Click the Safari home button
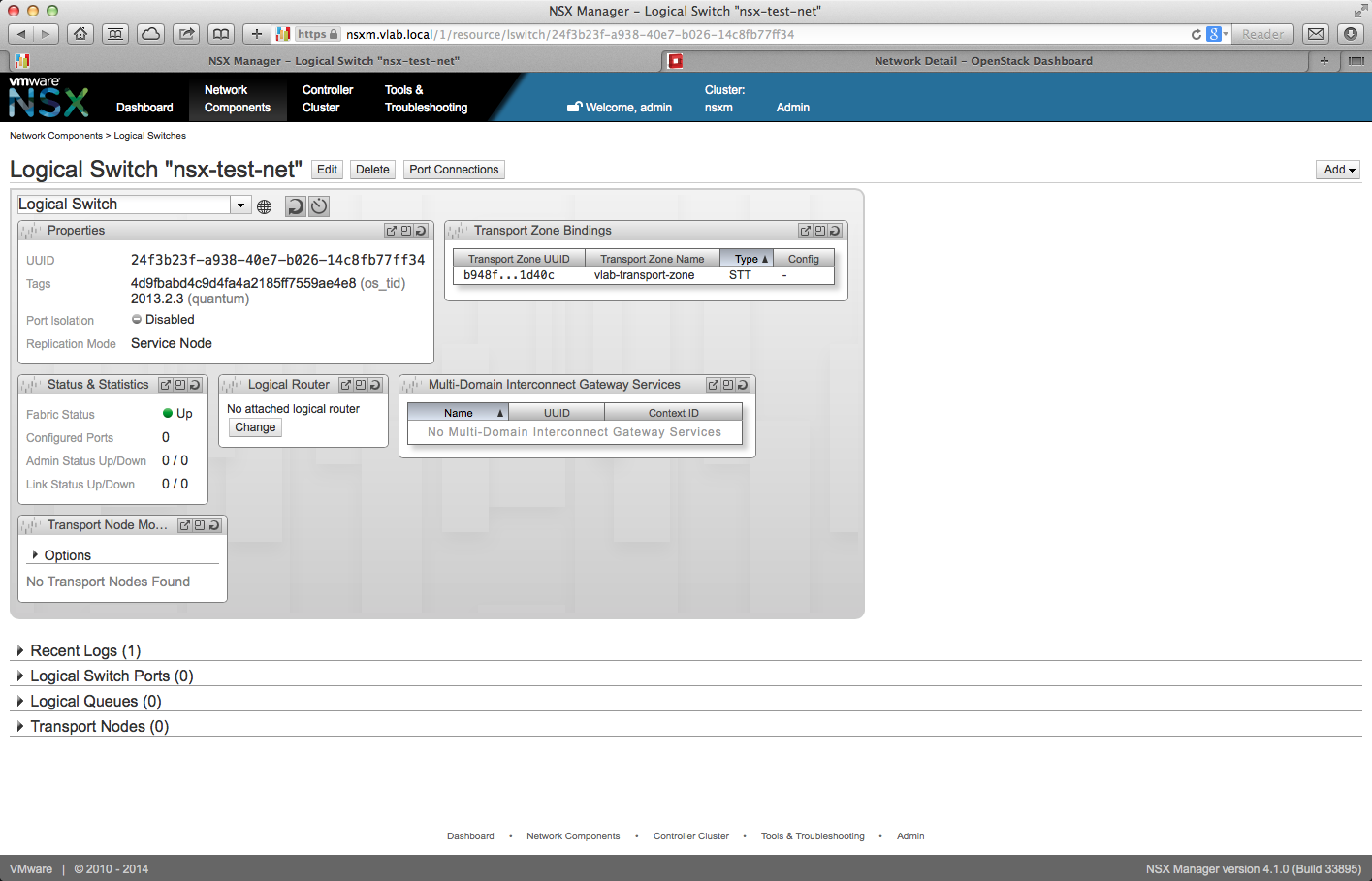 pos(80,34)
